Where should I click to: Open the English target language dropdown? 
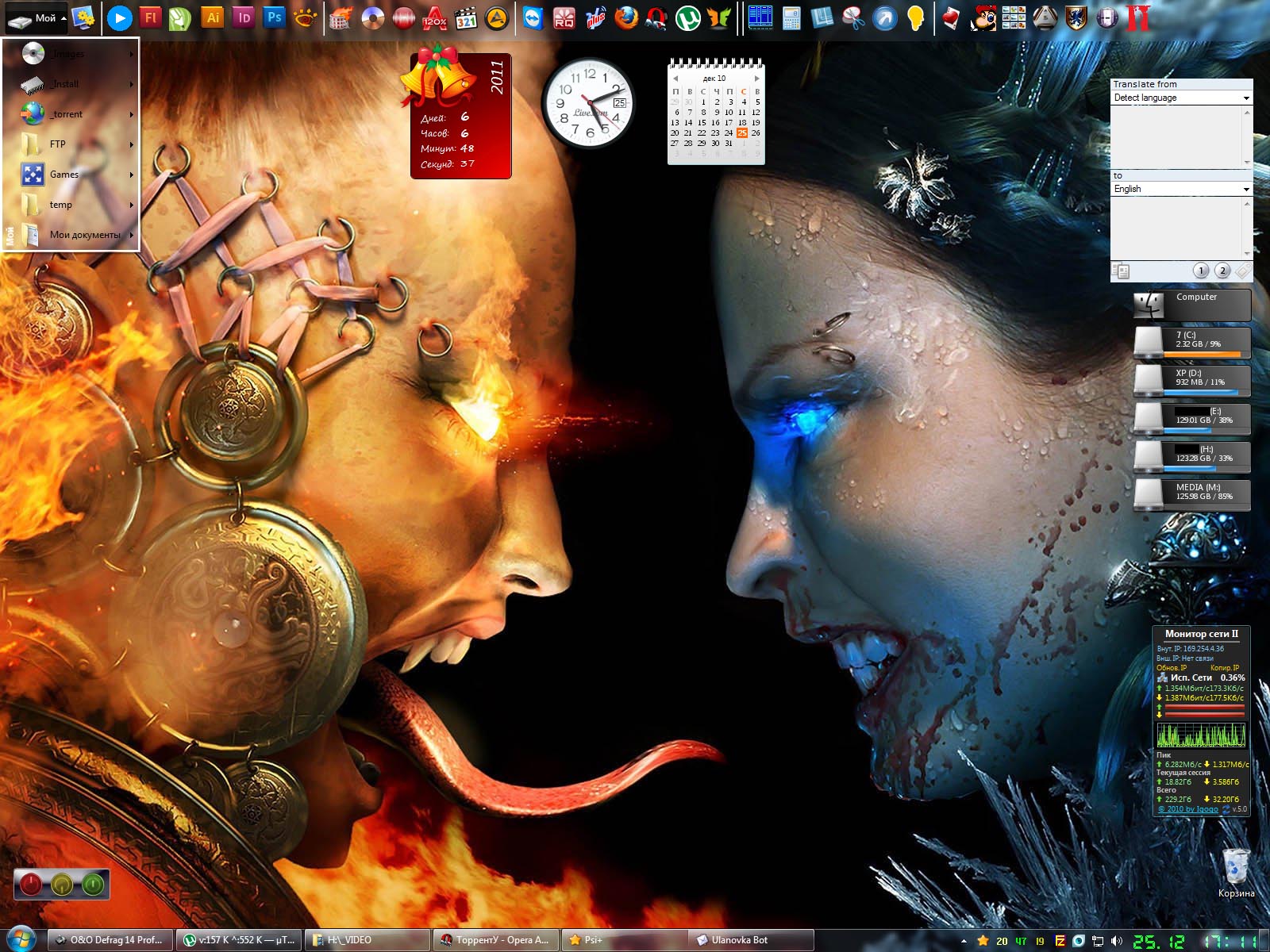pyautogui.click(x=1181, y=189)
